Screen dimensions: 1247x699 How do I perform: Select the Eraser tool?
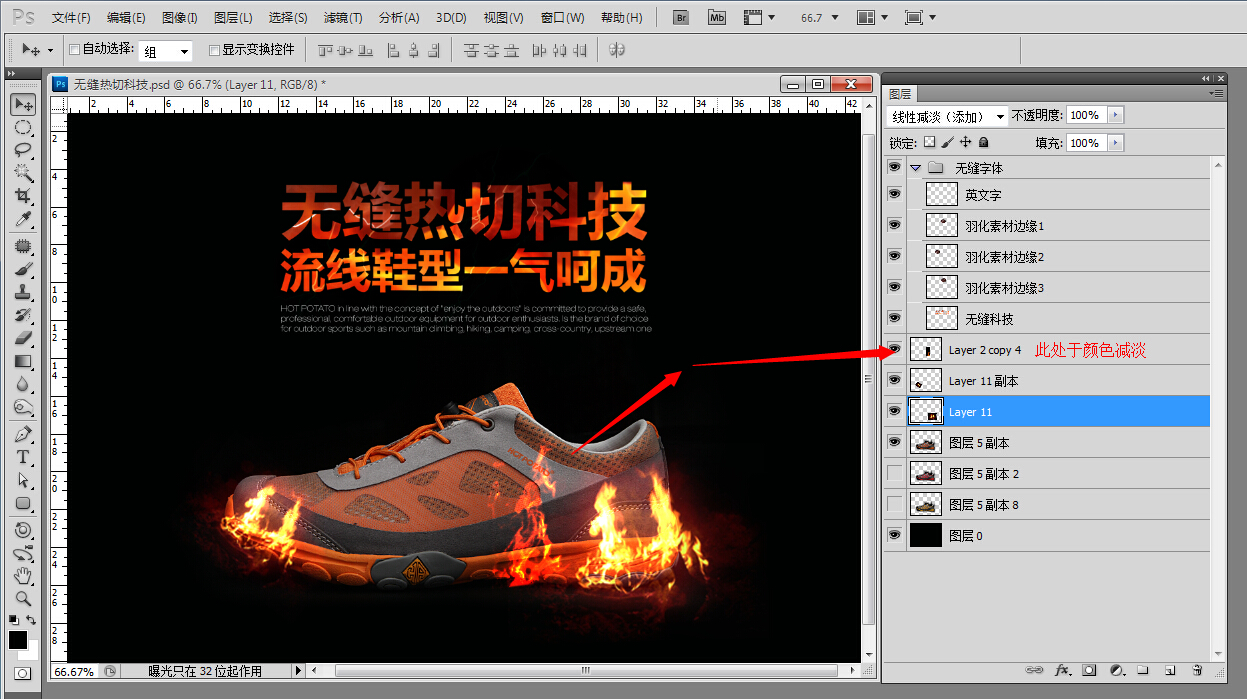click(23, 339)
